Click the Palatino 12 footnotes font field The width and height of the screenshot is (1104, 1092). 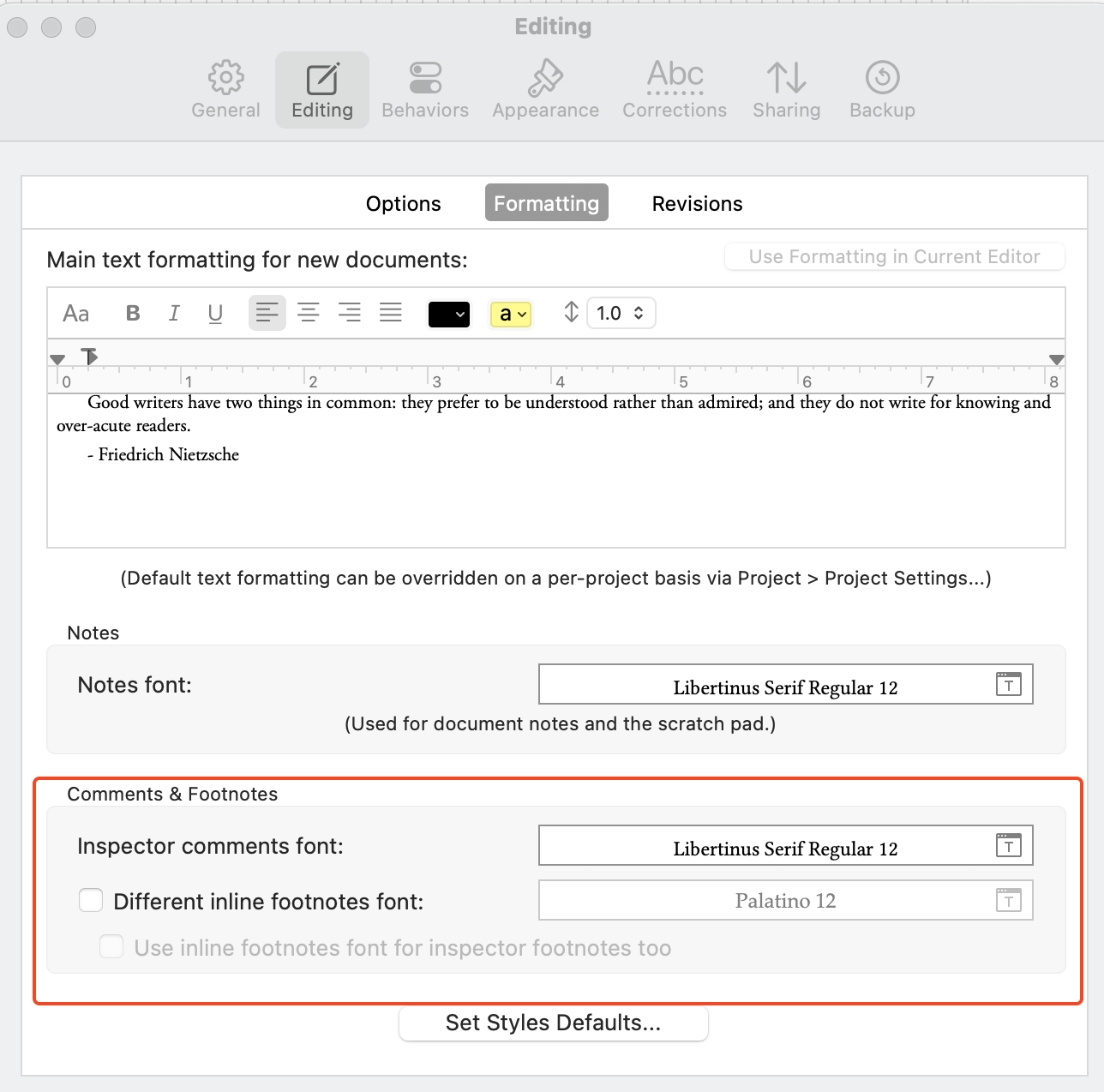click(x=786, y=900)
